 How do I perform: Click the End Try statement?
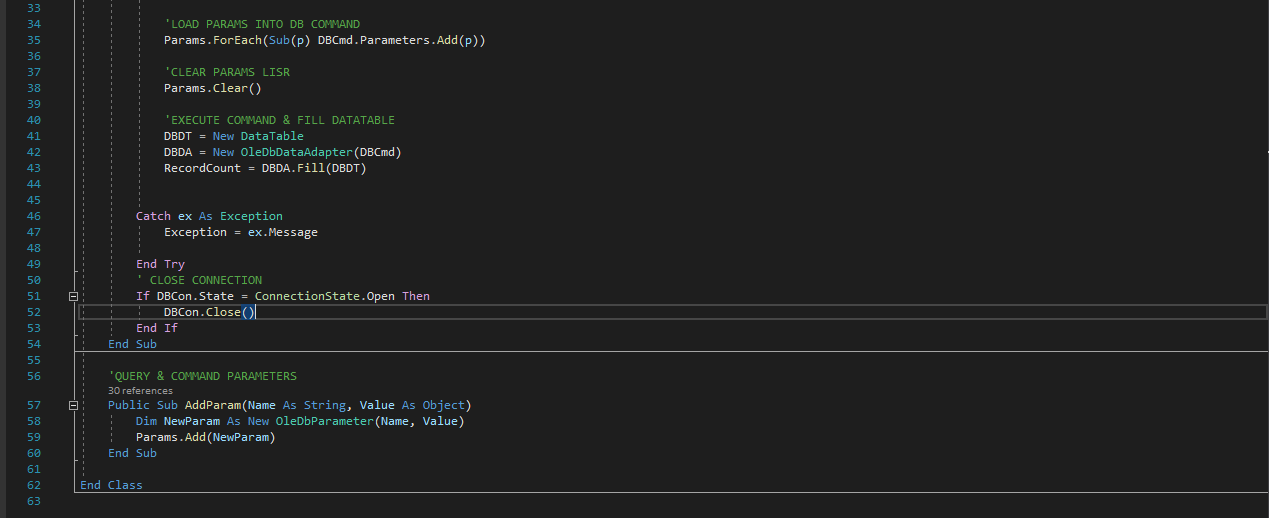(160, 264)
